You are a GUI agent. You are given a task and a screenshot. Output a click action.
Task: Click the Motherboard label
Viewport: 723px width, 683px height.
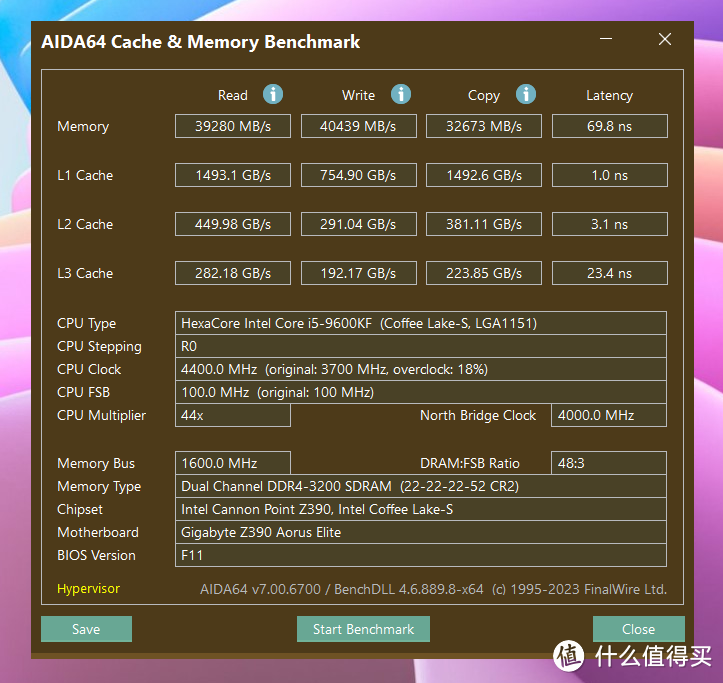coord(98,532)
